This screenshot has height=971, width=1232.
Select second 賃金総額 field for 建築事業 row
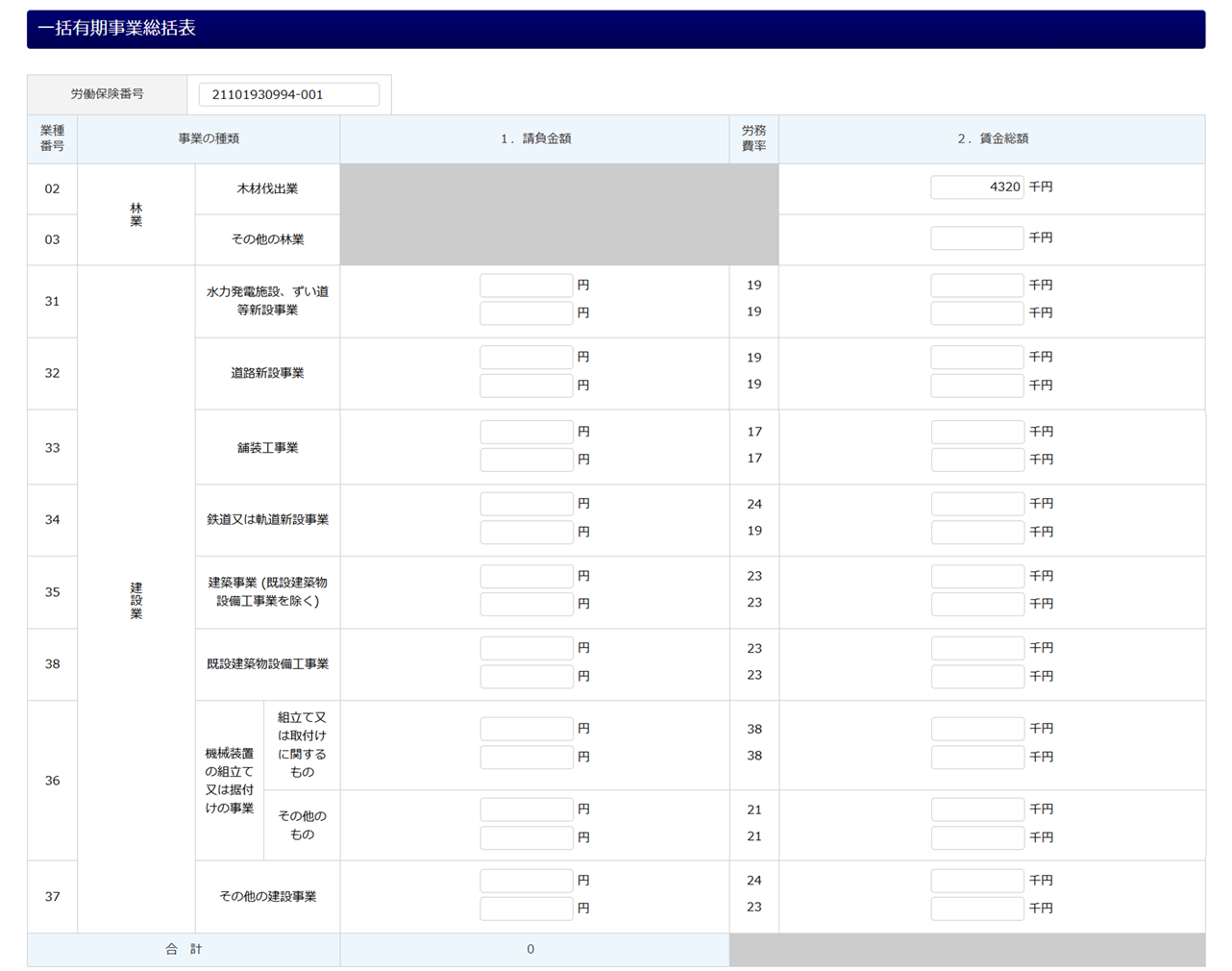[976, 604]
